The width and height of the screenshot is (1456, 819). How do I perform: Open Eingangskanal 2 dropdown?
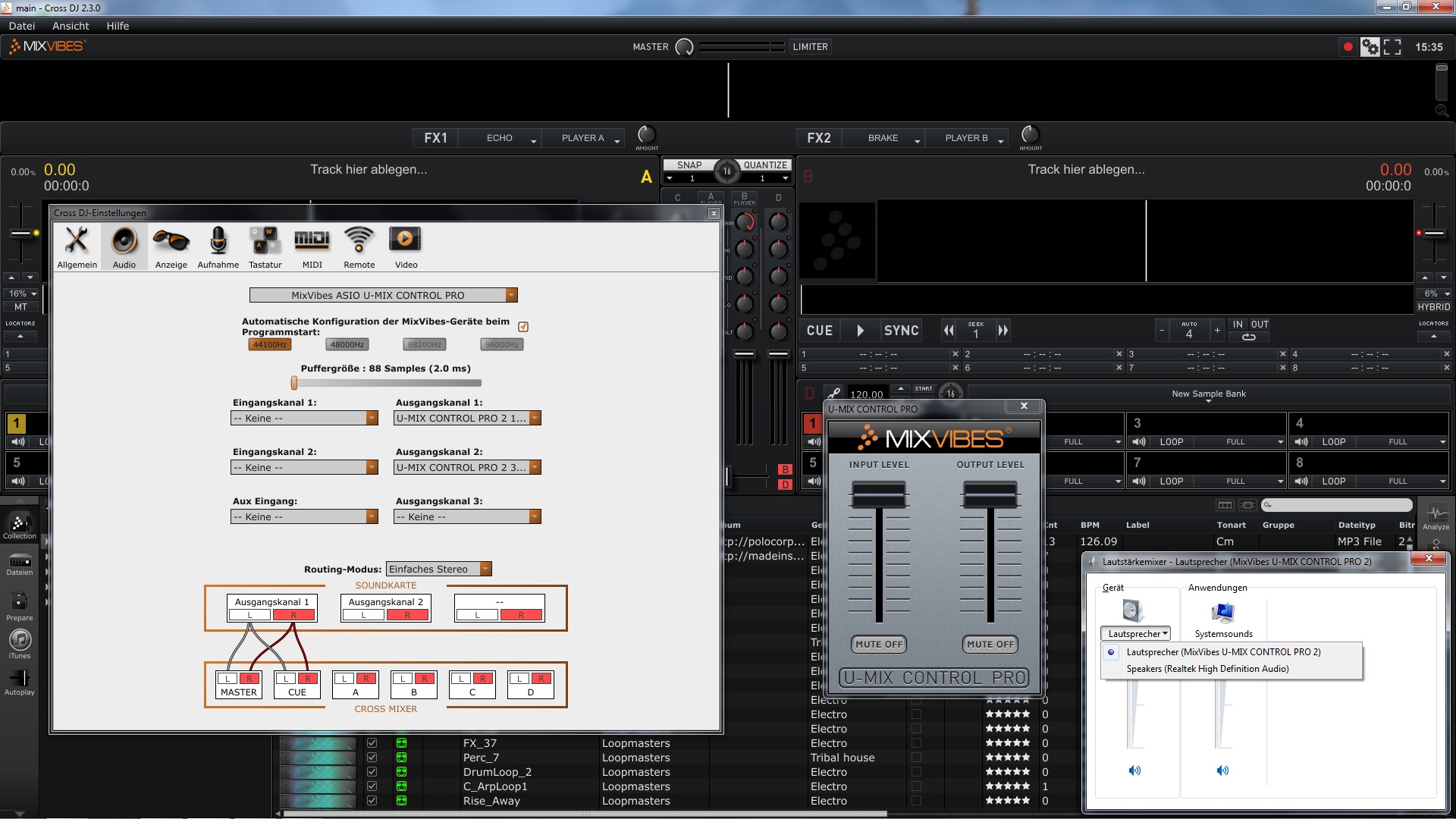click(304, 467)
